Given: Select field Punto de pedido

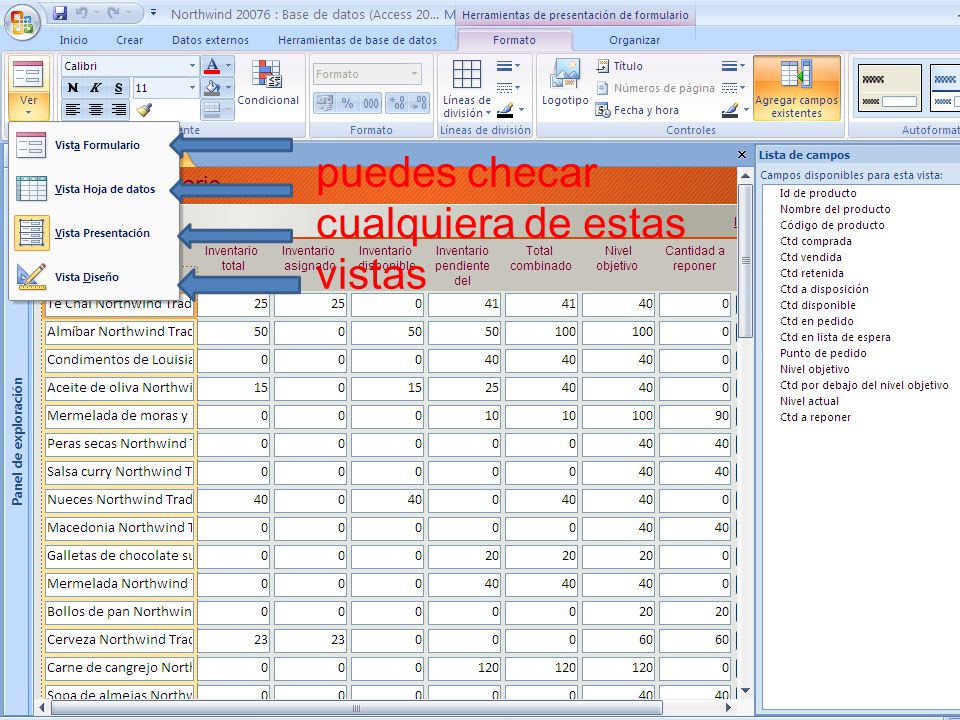Looking at the screenshot, I should pos(823,353).
